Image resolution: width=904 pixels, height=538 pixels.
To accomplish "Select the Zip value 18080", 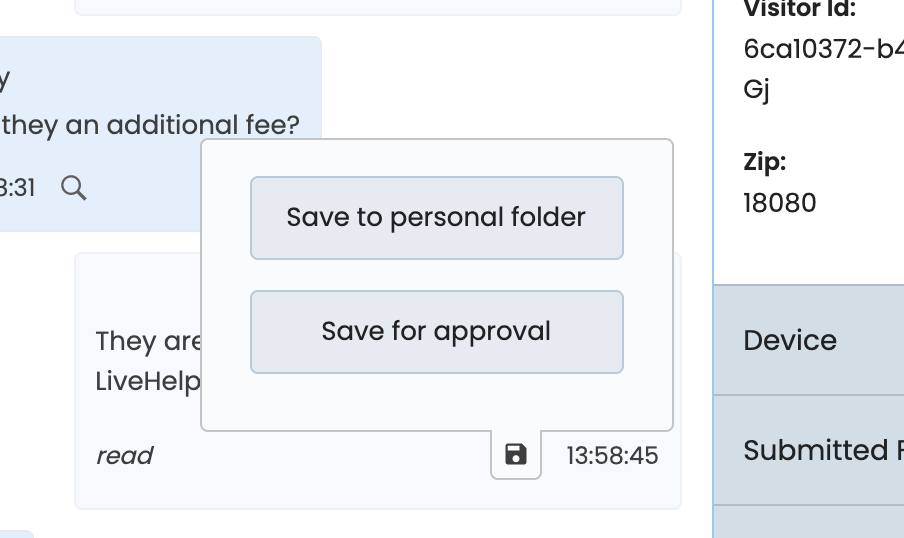I will [780, 203].
